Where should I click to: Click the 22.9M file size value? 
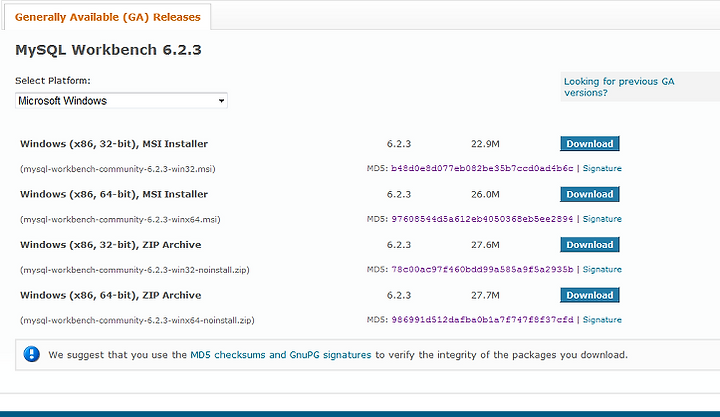tap(485, 144)
